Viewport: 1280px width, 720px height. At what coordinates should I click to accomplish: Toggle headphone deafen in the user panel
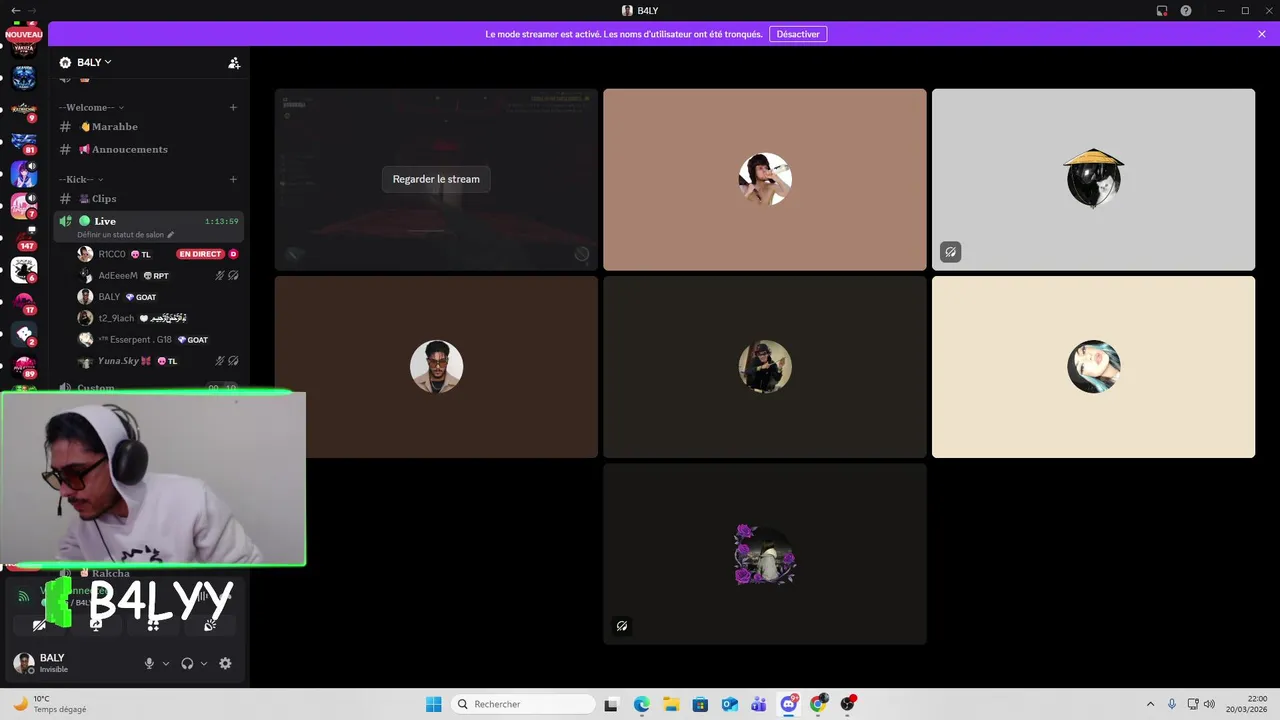(x=187, y=663)
